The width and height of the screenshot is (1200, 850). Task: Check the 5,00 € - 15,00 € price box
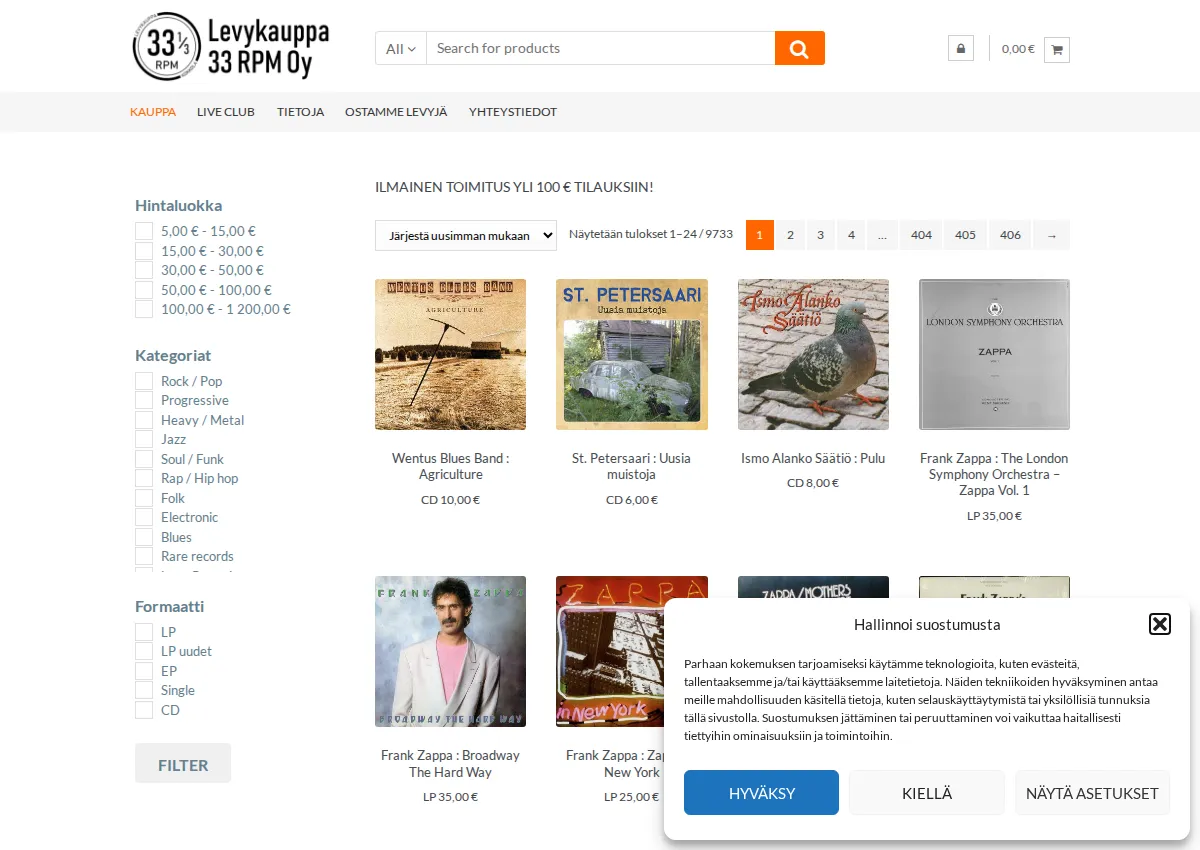tap(144, 231)
